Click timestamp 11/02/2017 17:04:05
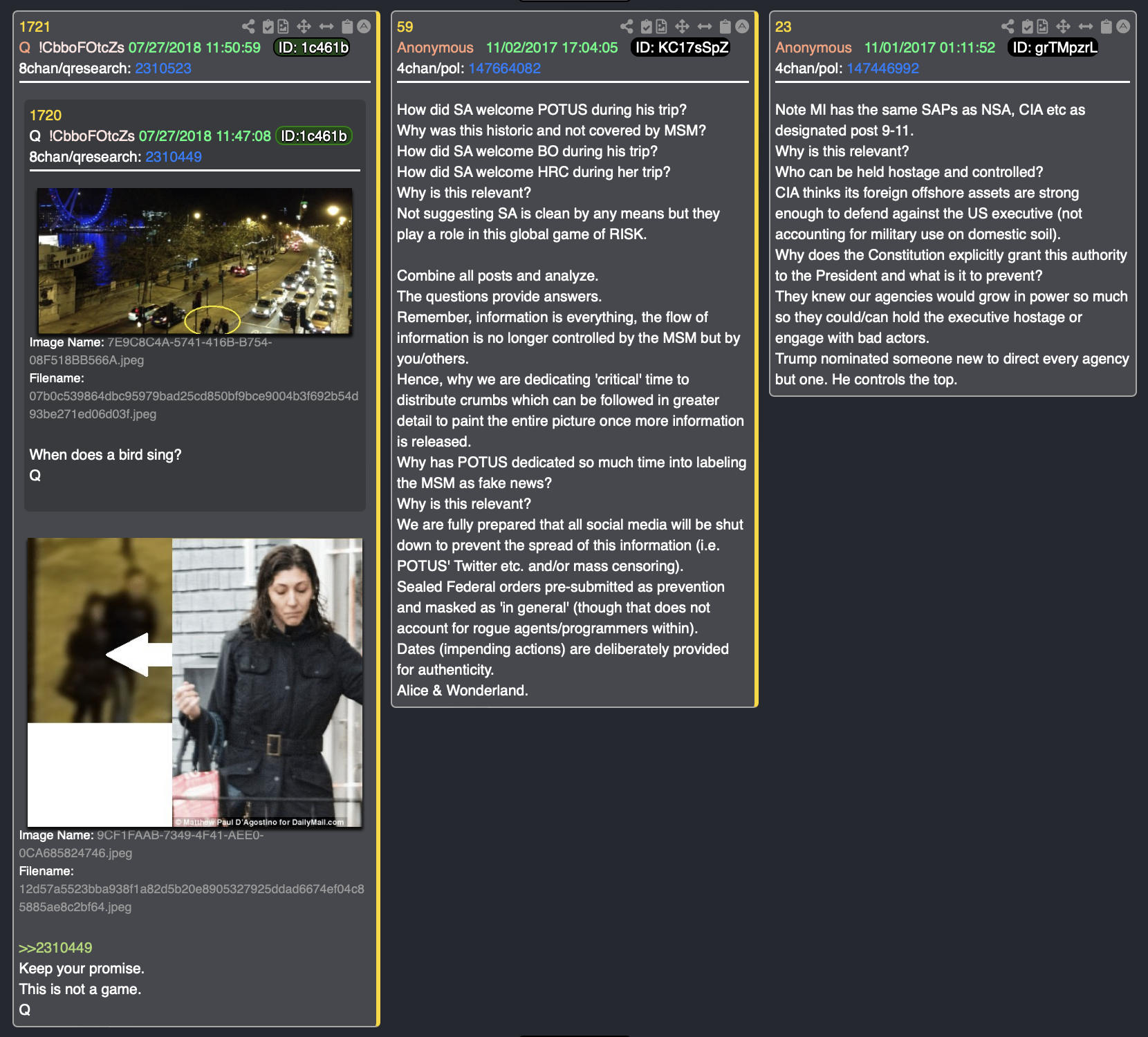 click(552, 48)
